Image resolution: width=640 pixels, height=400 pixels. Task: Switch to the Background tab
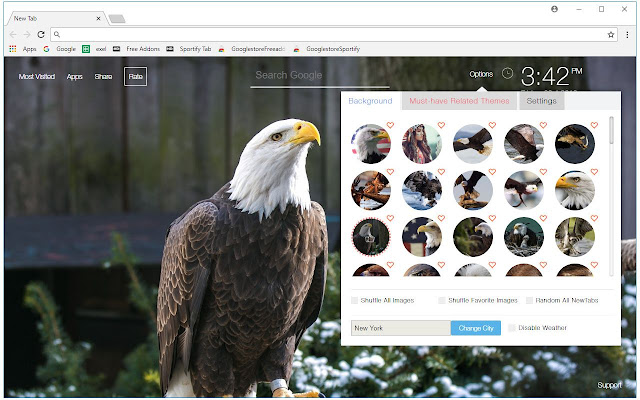[370, 101]
